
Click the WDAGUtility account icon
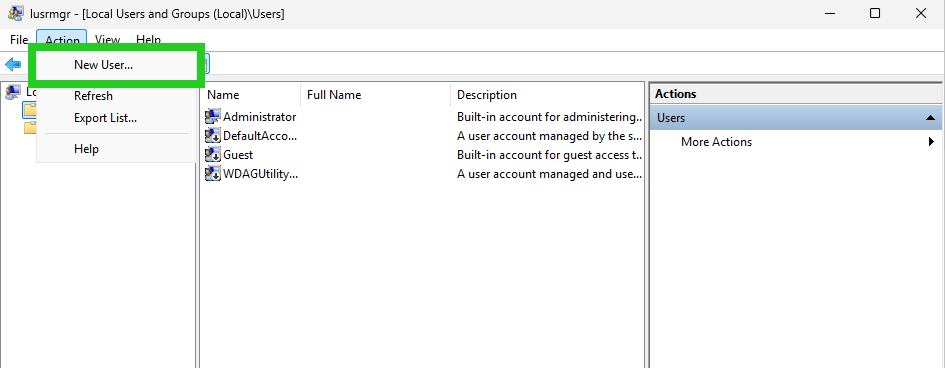coord(213,174)
